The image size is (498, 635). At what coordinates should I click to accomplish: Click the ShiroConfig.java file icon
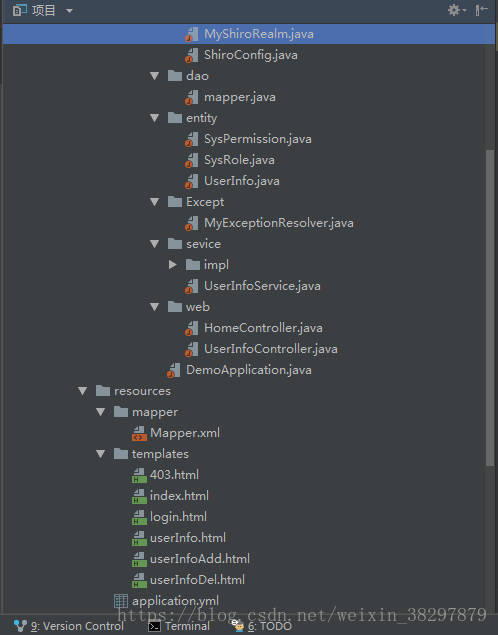(x=192, y=55)
